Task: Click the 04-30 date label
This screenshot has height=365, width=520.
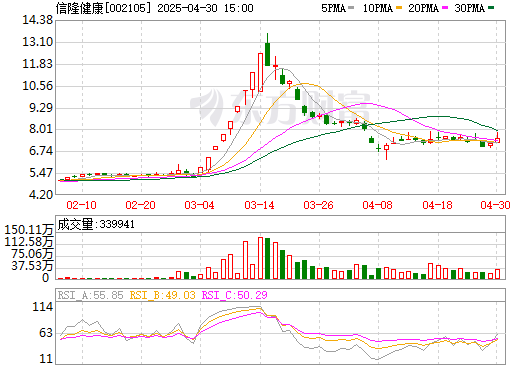Action: [496, 205]
